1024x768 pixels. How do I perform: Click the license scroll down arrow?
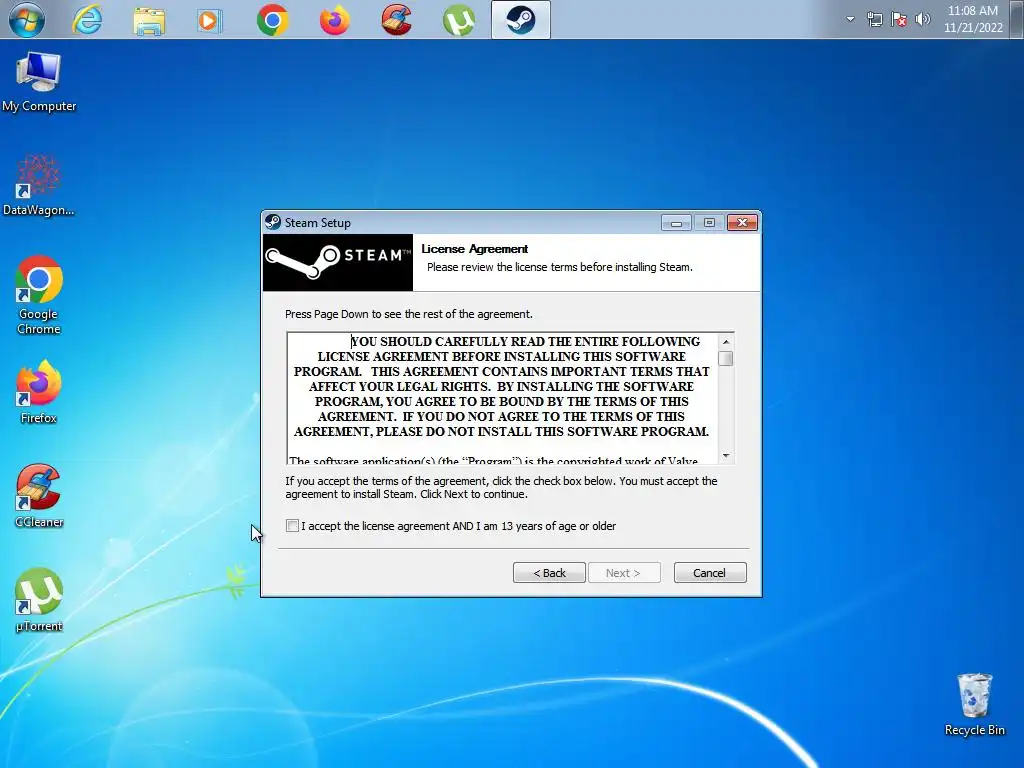pos(726,455)
